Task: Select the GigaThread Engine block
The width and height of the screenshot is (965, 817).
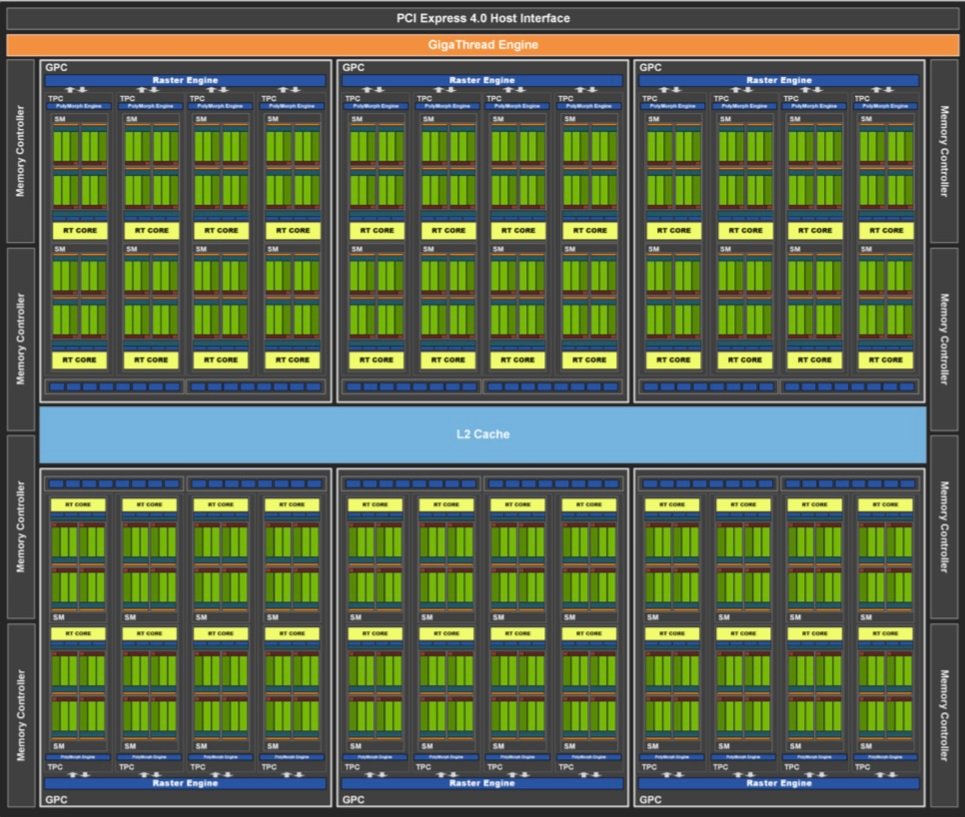Action: (x=482, y=44)
